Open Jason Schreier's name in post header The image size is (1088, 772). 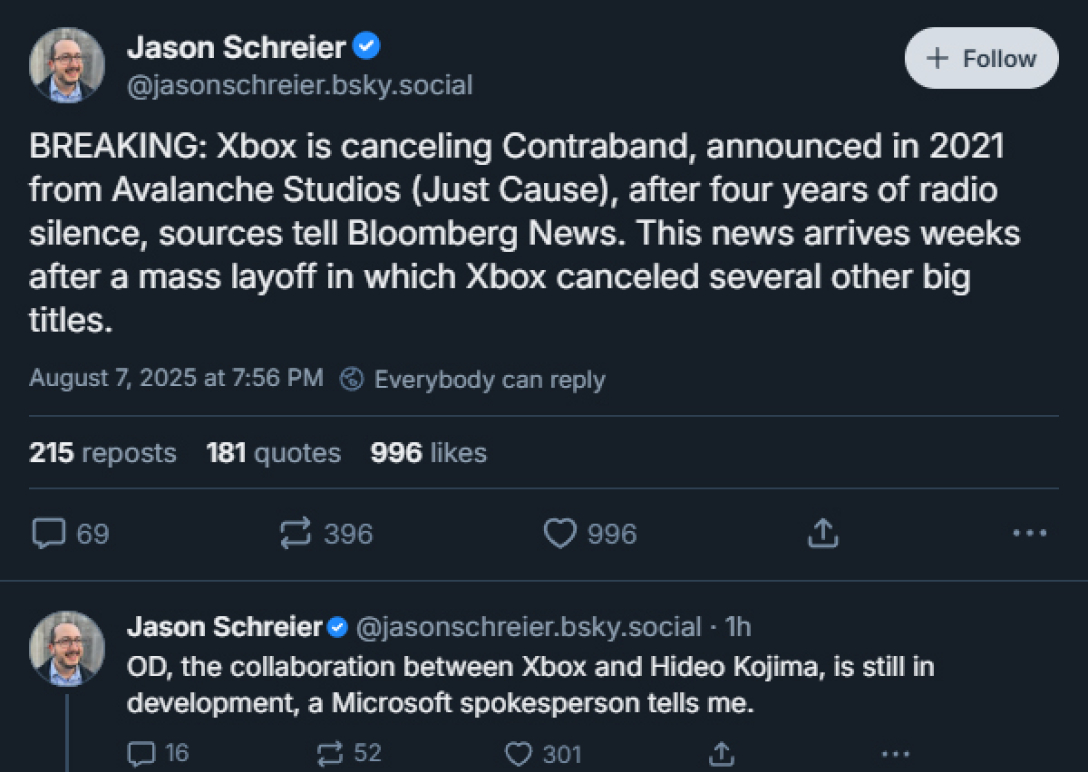[236, 46]
